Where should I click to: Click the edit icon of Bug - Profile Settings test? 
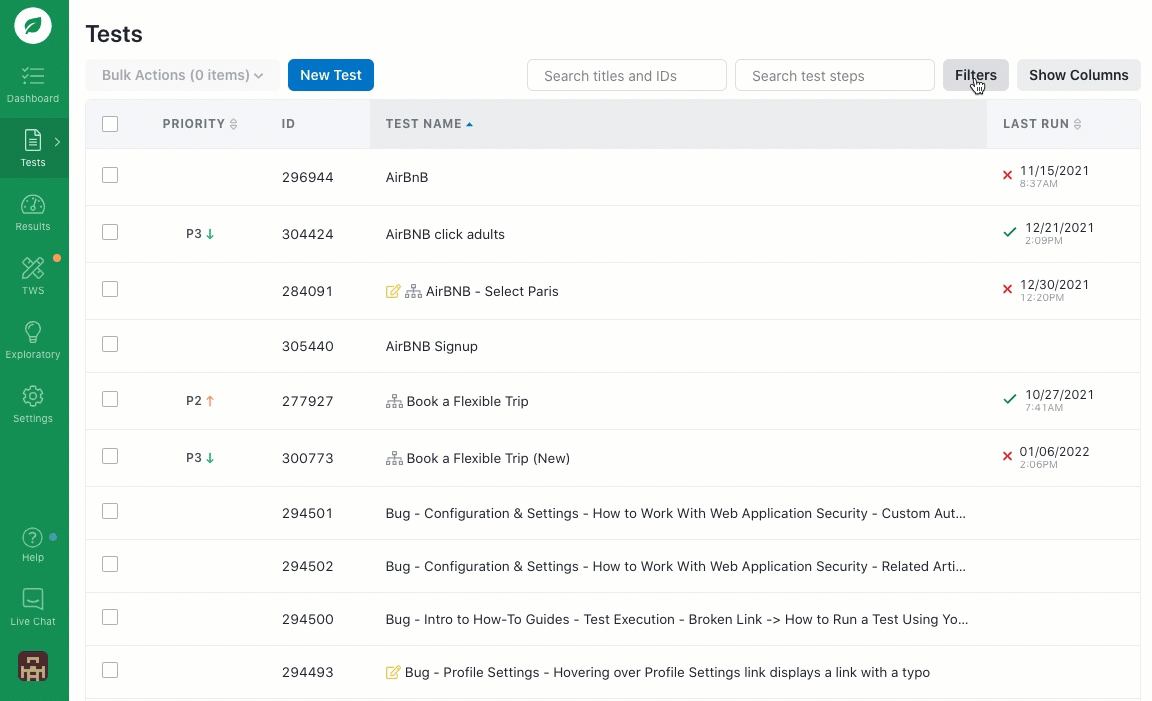click(393, 672)
